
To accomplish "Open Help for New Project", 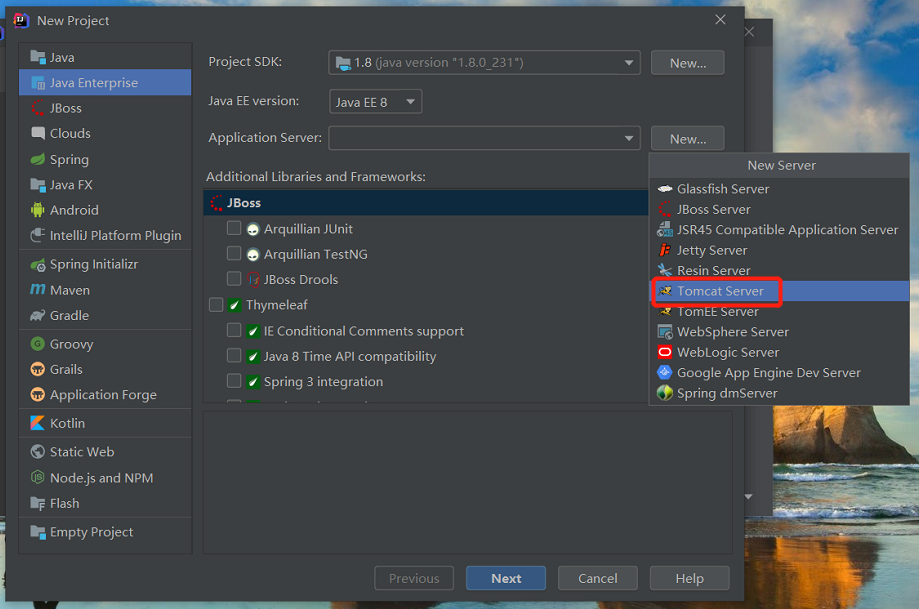I will click(689, 579).
